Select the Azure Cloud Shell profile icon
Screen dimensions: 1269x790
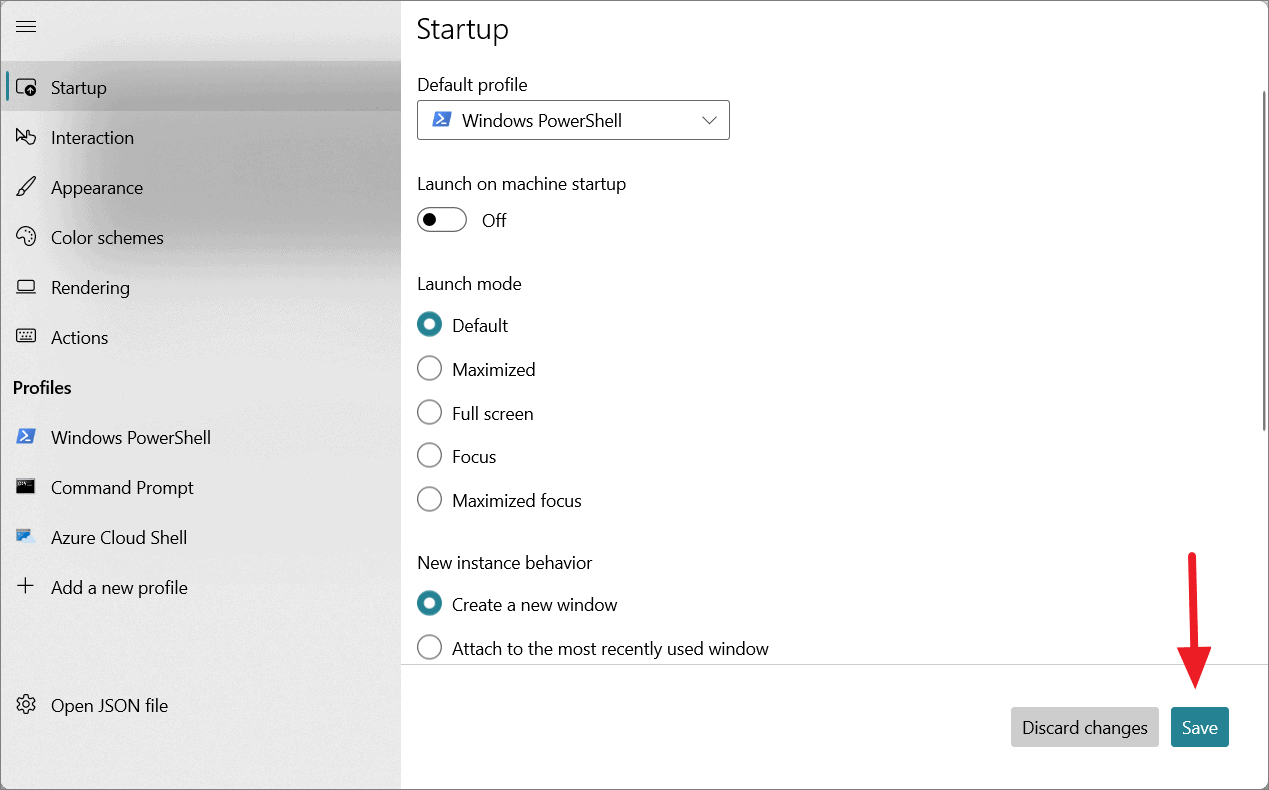pyautogui.click(x=27, y=537)
